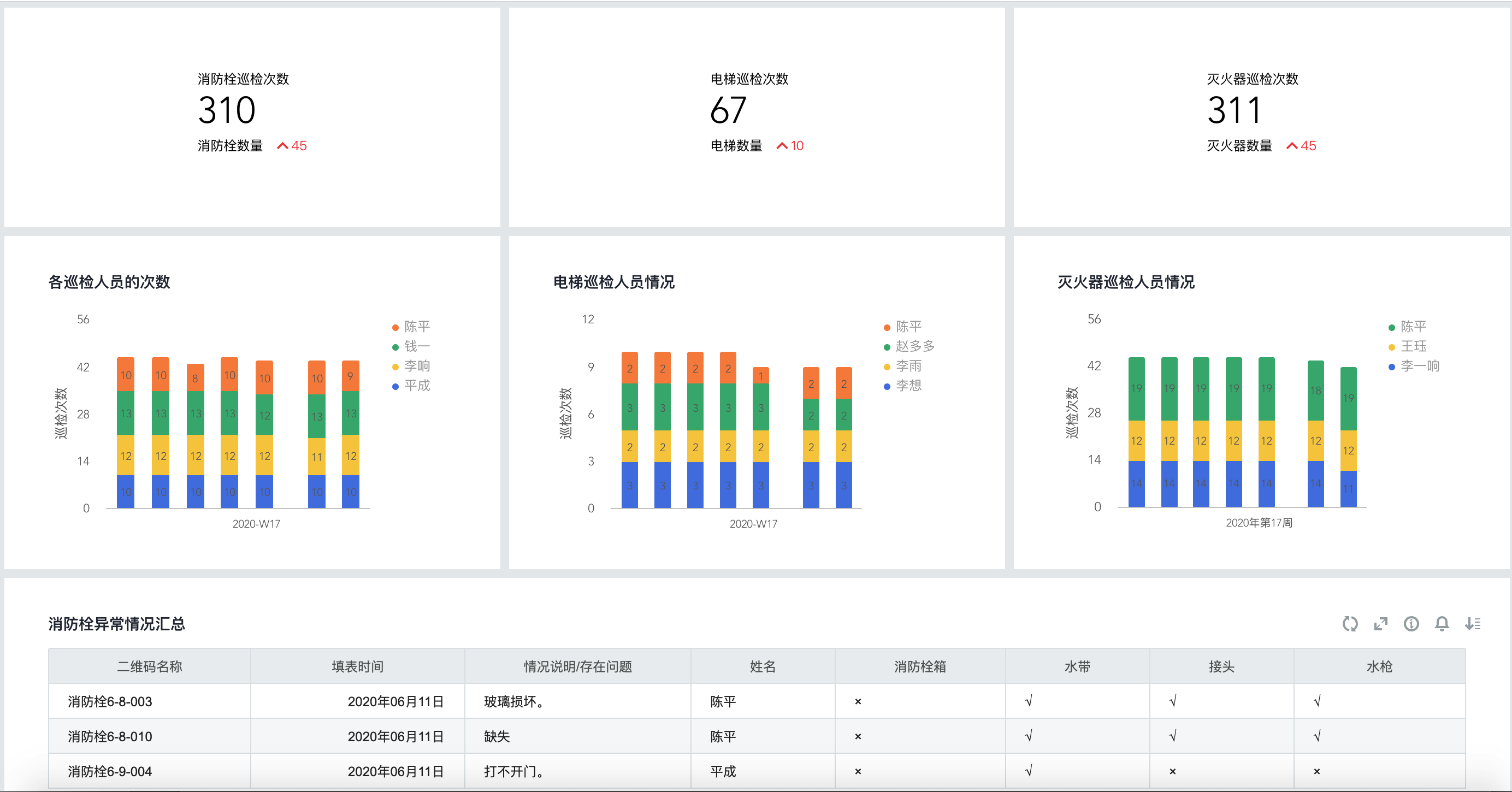Click the 水带 column header
1512x792 pixels.
tap(1077, 666)
